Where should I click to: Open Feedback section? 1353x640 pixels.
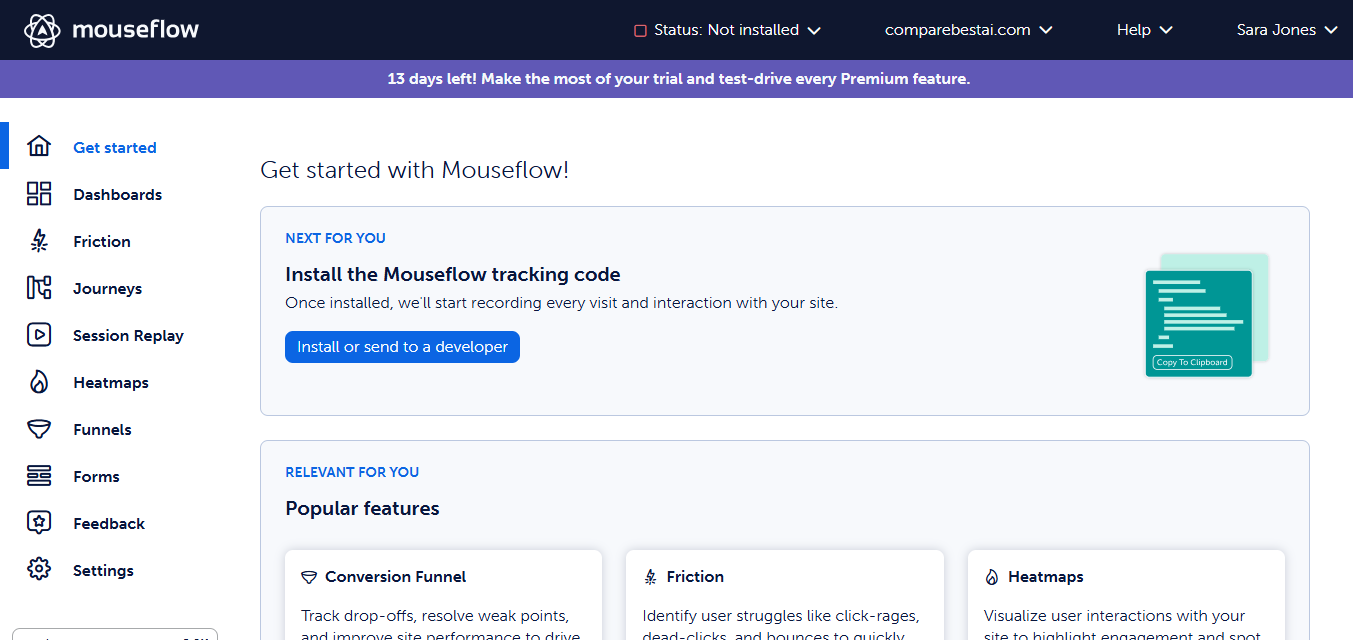109,524
